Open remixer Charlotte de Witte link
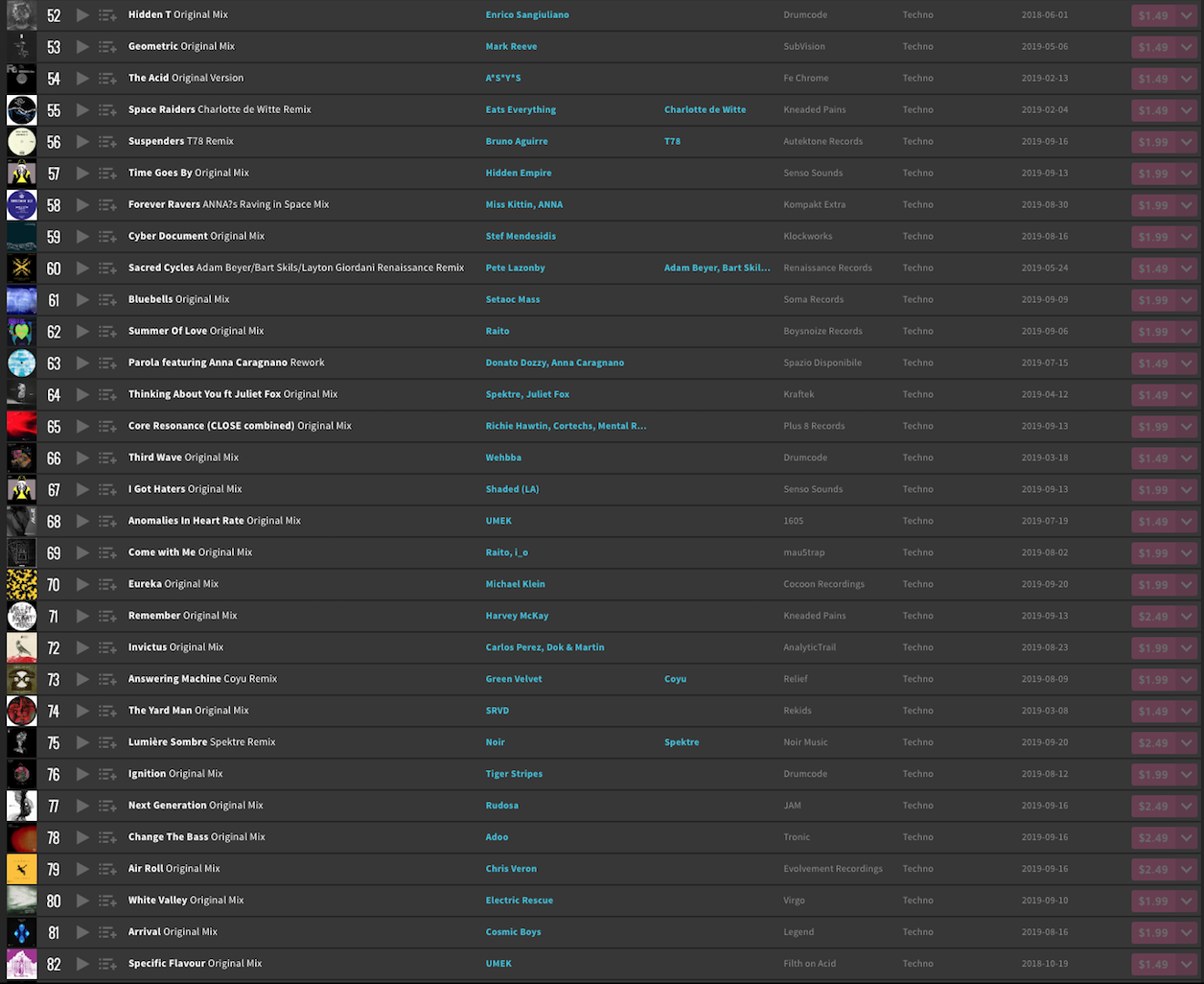 point(705,110)
